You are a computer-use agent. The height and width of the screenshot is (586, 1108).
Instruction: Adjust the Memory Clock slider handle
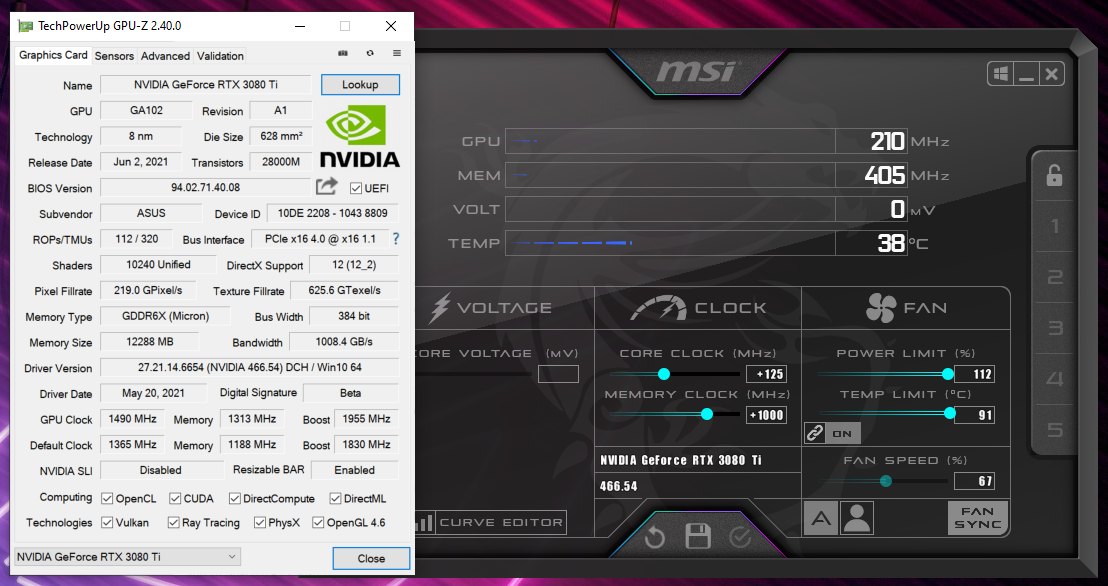click(707, 414)
